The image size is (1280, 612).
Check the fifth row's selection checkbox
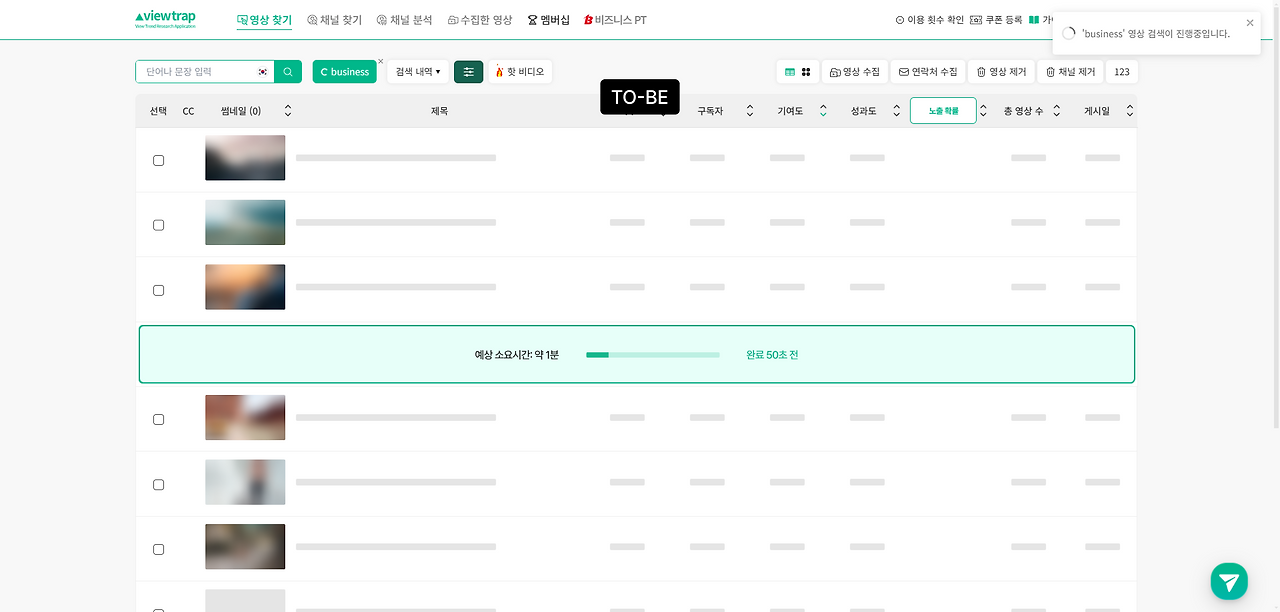click(x=158, y=484)
